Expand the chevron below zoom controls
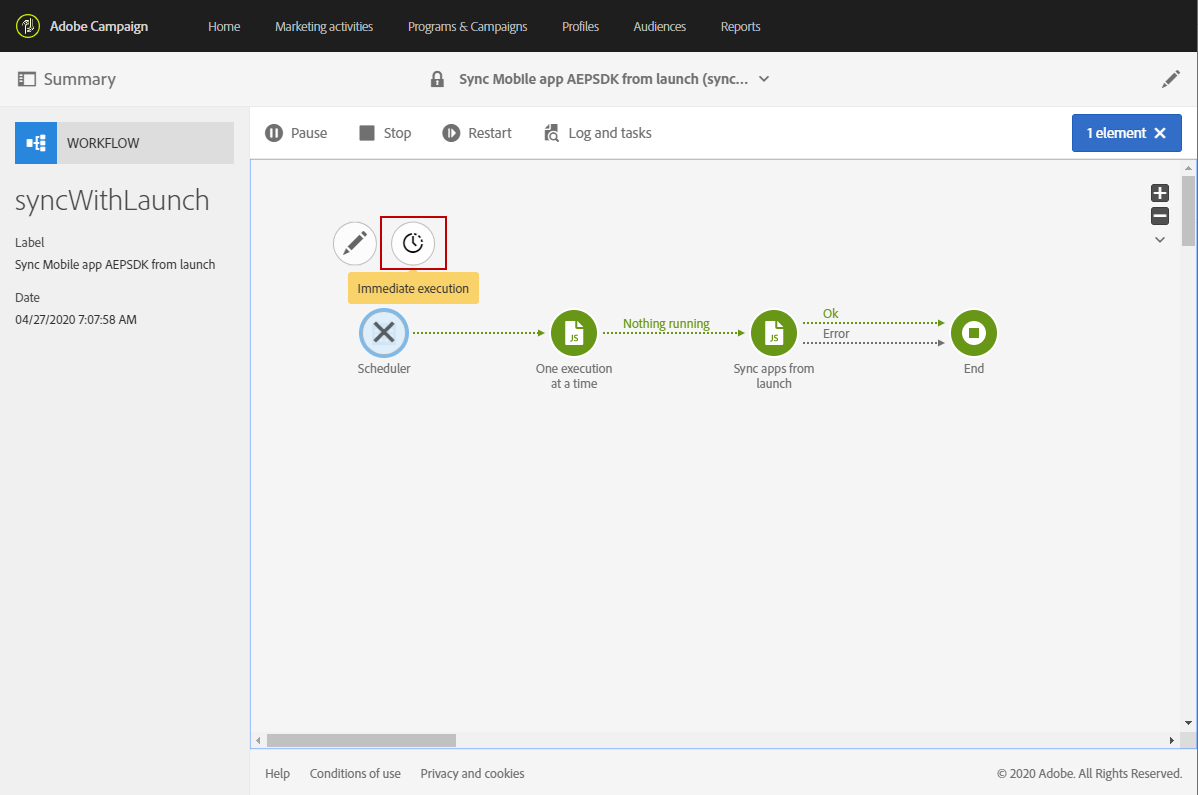 point(1160,240)
